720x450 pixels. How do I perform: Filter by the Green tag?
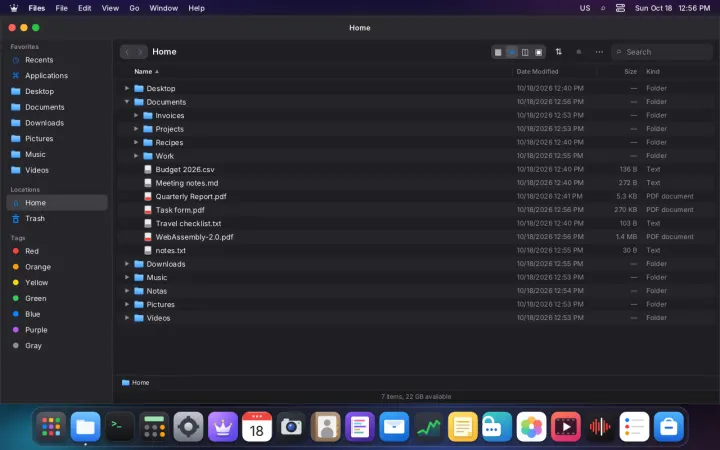pos(57,298)
